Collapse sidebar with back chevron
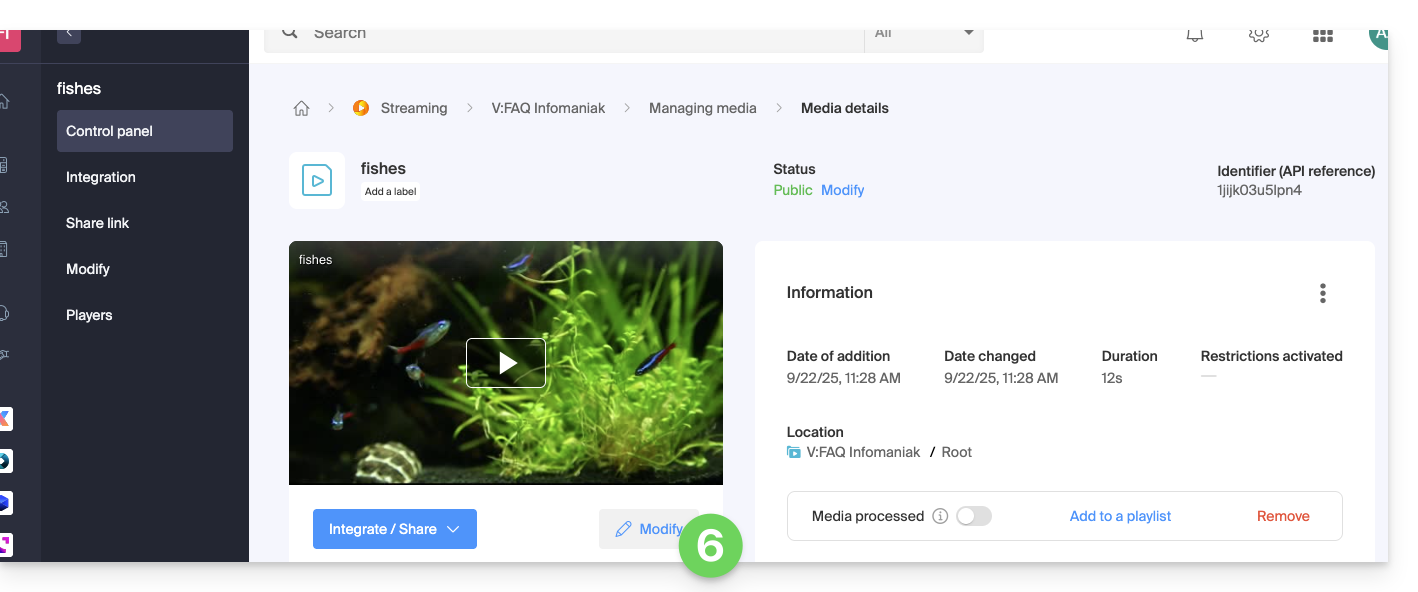 pyautogui.click(x=69, y=34)
